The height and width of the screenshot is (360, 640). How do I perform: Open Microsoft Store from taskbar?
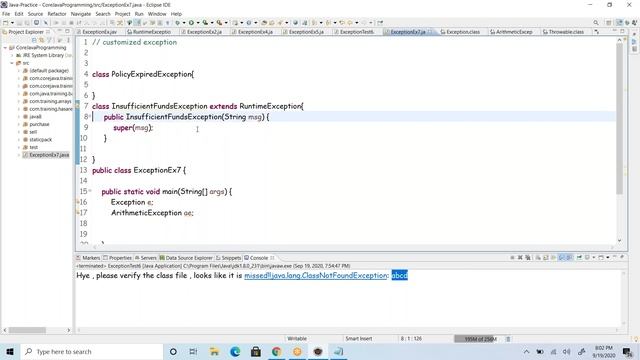click(x=256, y=351)
